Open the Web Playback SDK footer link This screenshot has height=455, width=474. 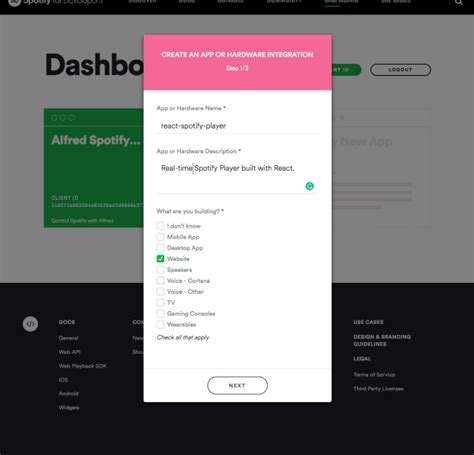pyautogui.click(x=82, y=366)
